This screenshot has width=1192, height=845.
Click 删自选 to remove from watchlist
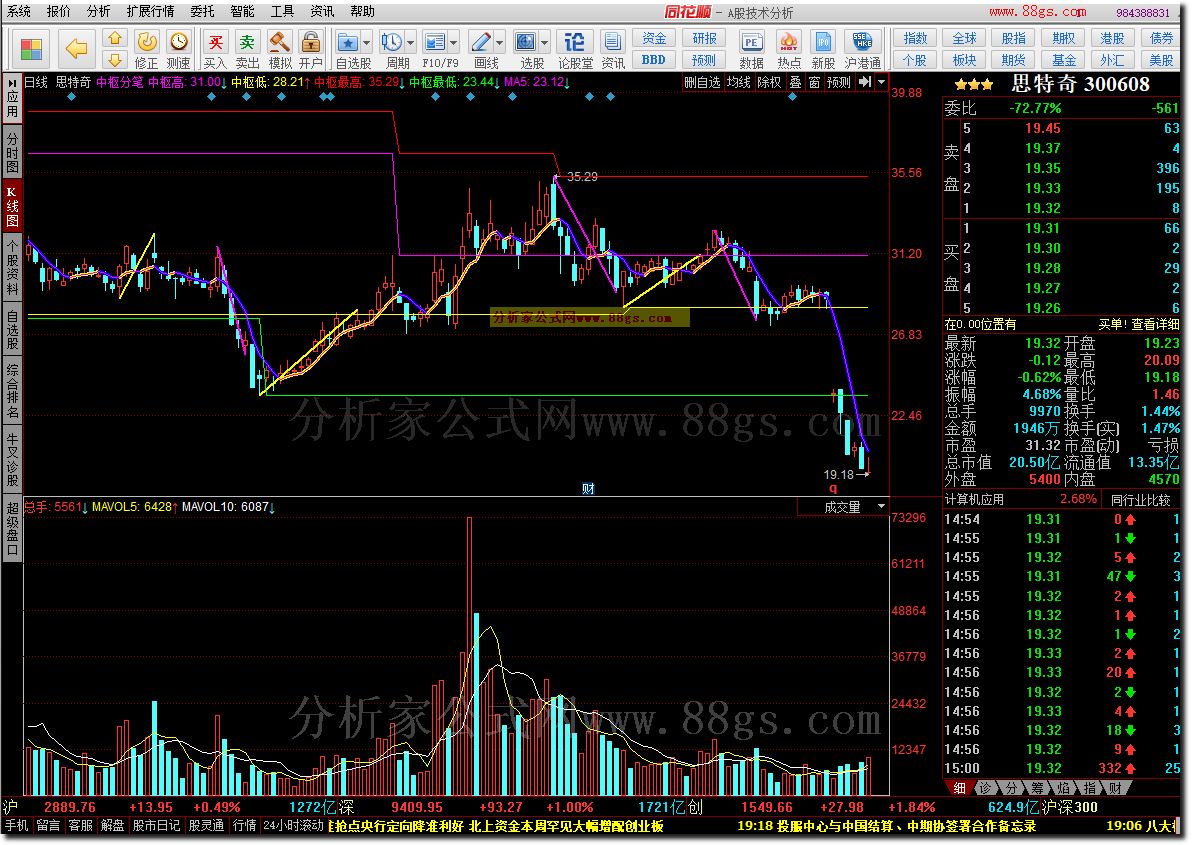click(702, 82)
